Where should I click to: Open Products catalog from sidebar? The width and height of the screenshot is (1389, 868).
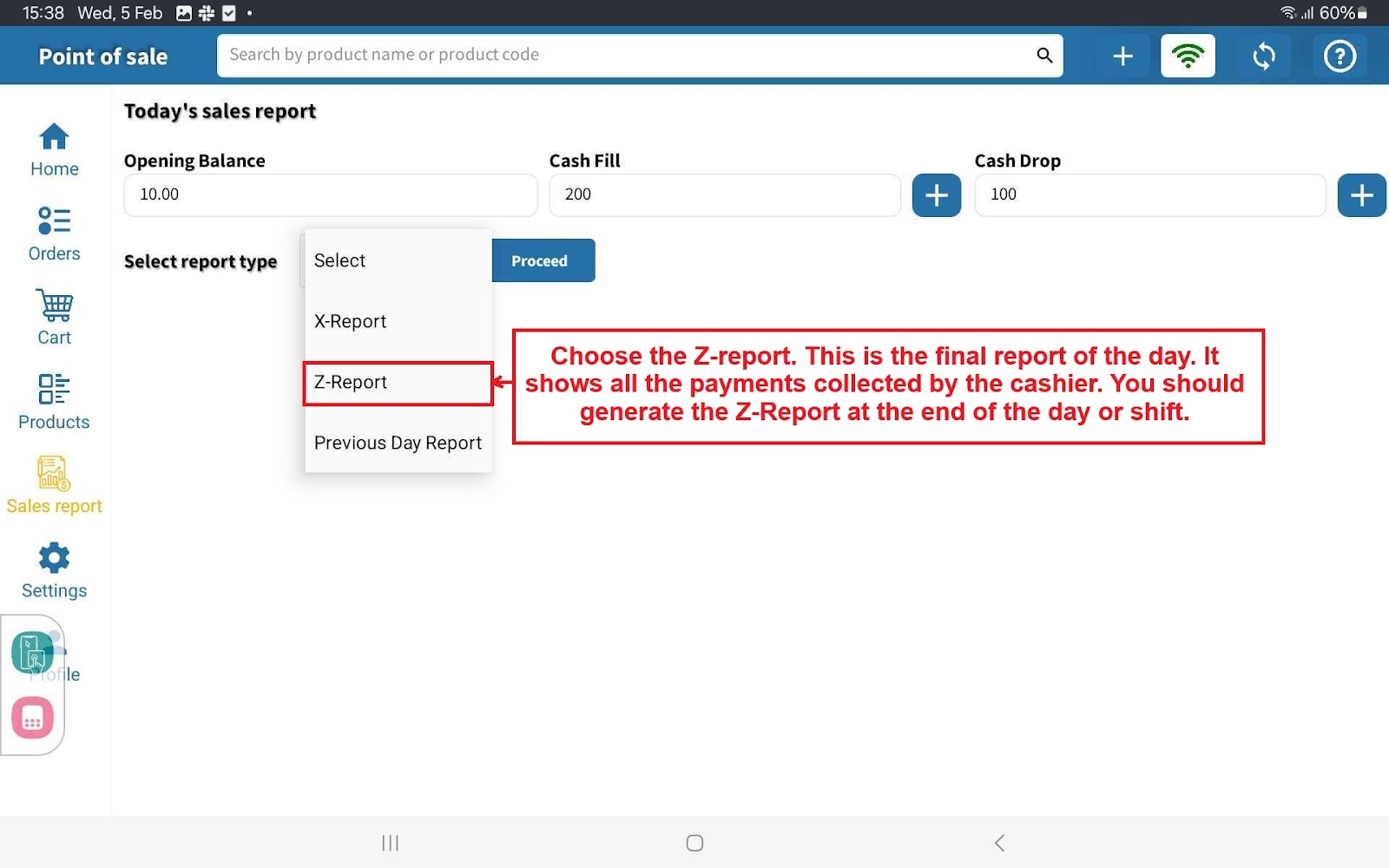[54, 401]
